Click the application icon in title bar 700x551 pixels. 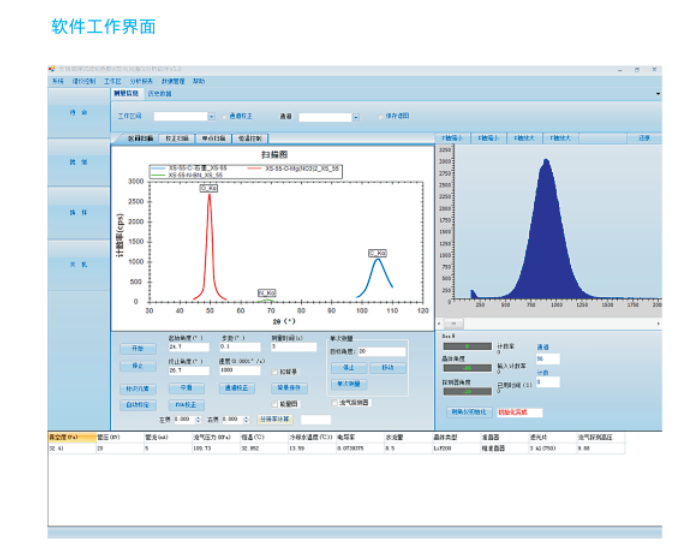[52, 69]
